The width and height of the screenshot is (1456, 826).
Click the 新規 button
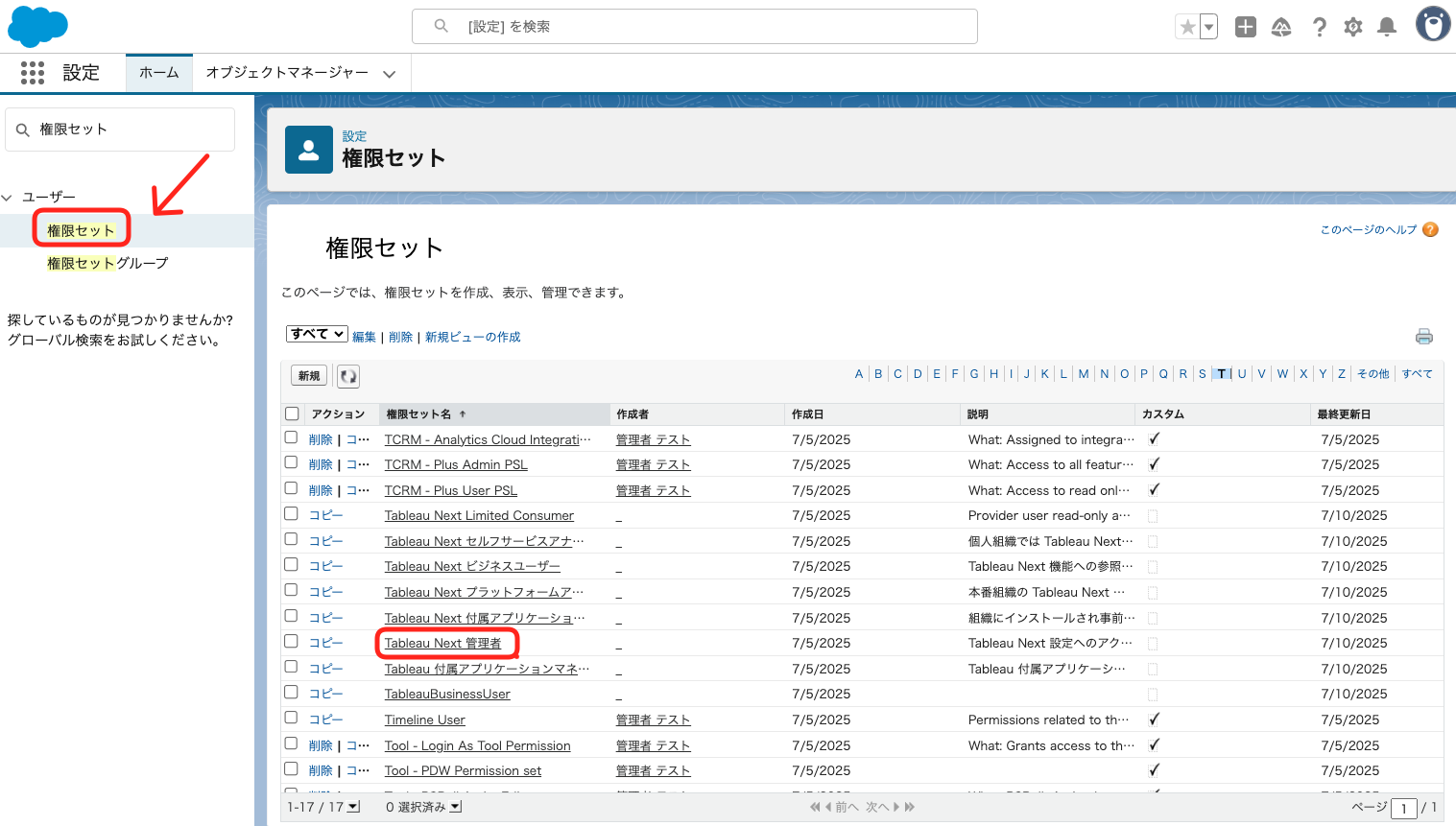[x=309, y=376]
